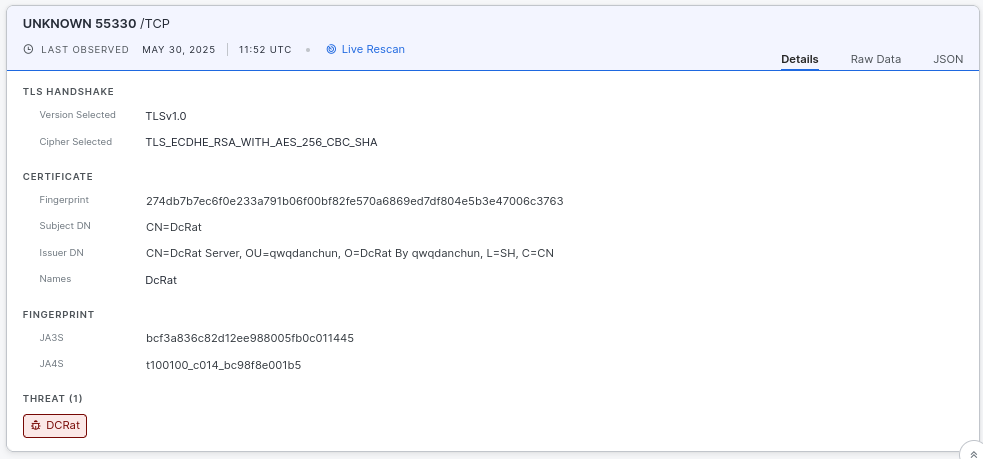Select the TLSv1.0 version value
The image size is (983, 459).
coord(166,116)
